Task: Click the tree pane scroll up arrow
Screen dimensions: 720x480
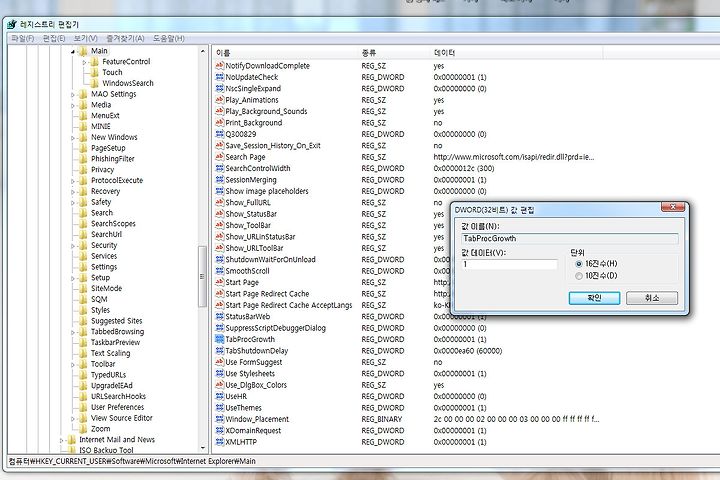Action: click(x=202, y=51)
